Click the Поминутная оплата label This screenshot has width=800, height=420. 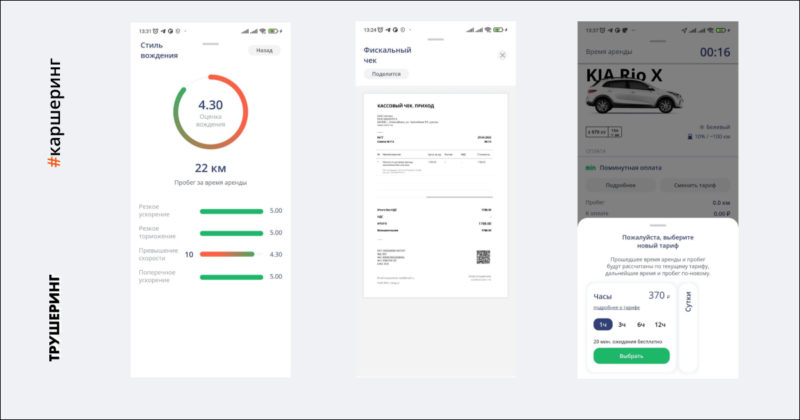(630, 168)
